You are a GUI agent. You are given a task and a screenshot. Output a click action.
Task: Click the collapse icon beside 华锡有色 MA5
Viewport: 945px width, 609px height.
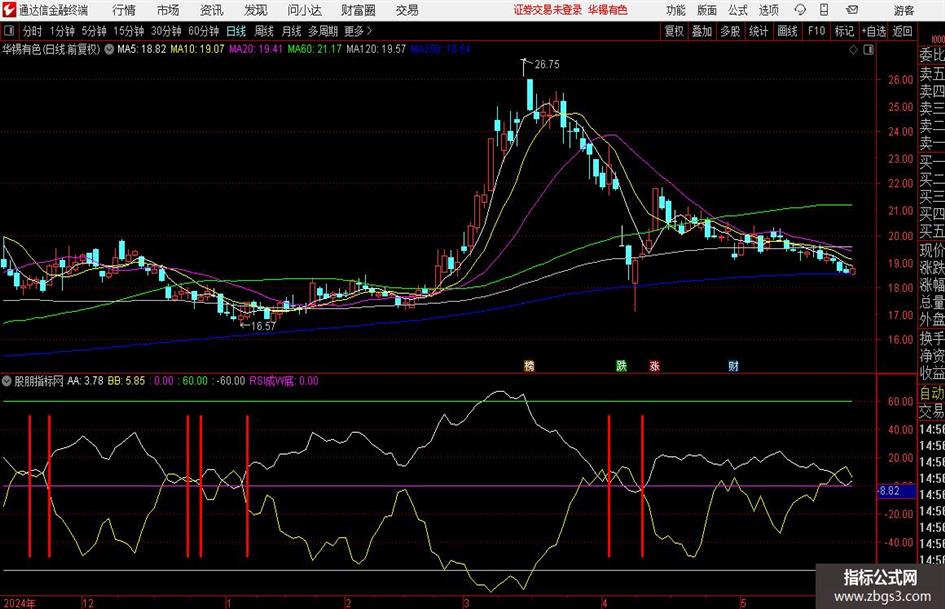(x=108, y=49)
